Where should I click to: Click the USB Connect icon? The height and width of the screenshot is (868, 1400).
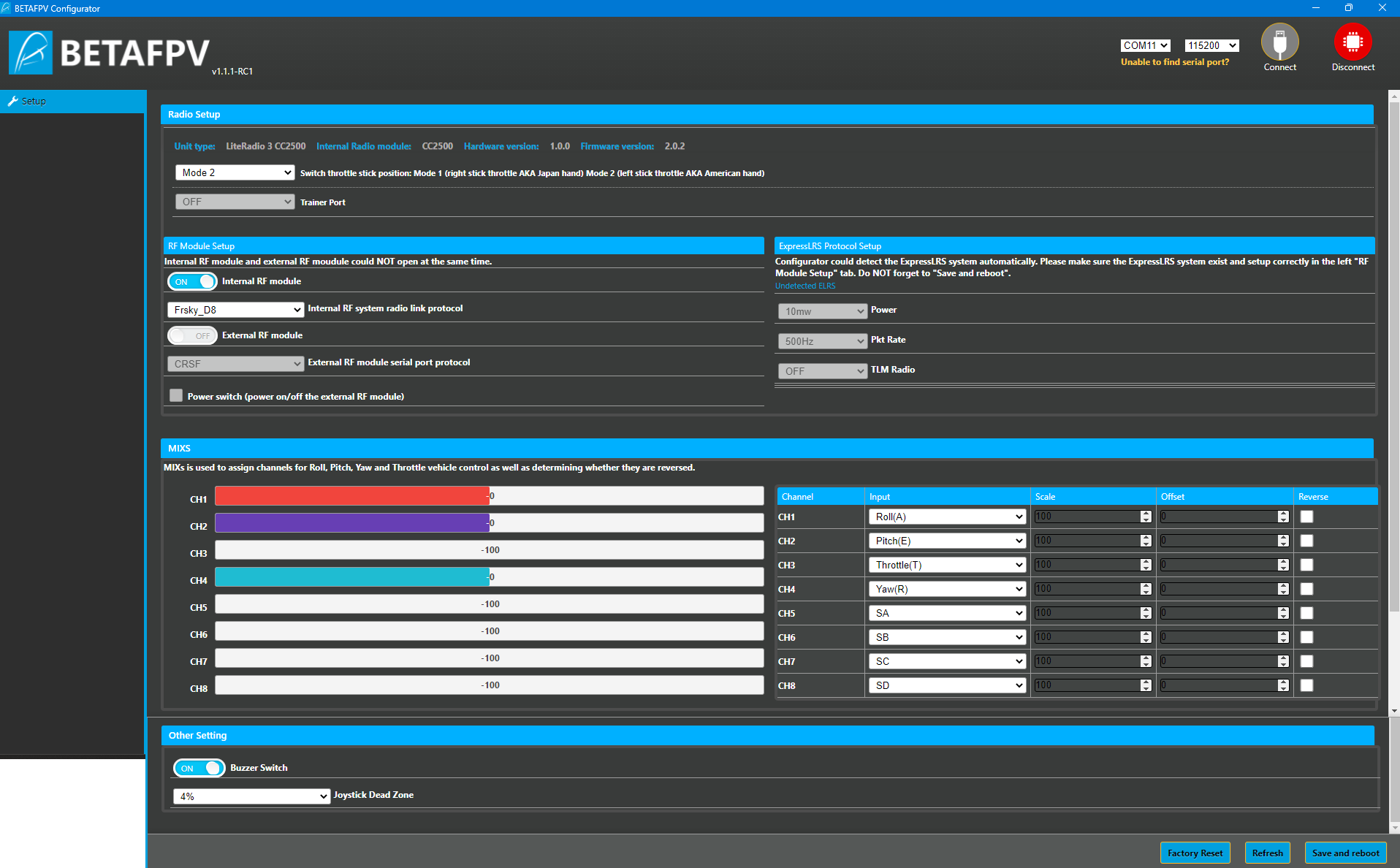point(1279,42)
